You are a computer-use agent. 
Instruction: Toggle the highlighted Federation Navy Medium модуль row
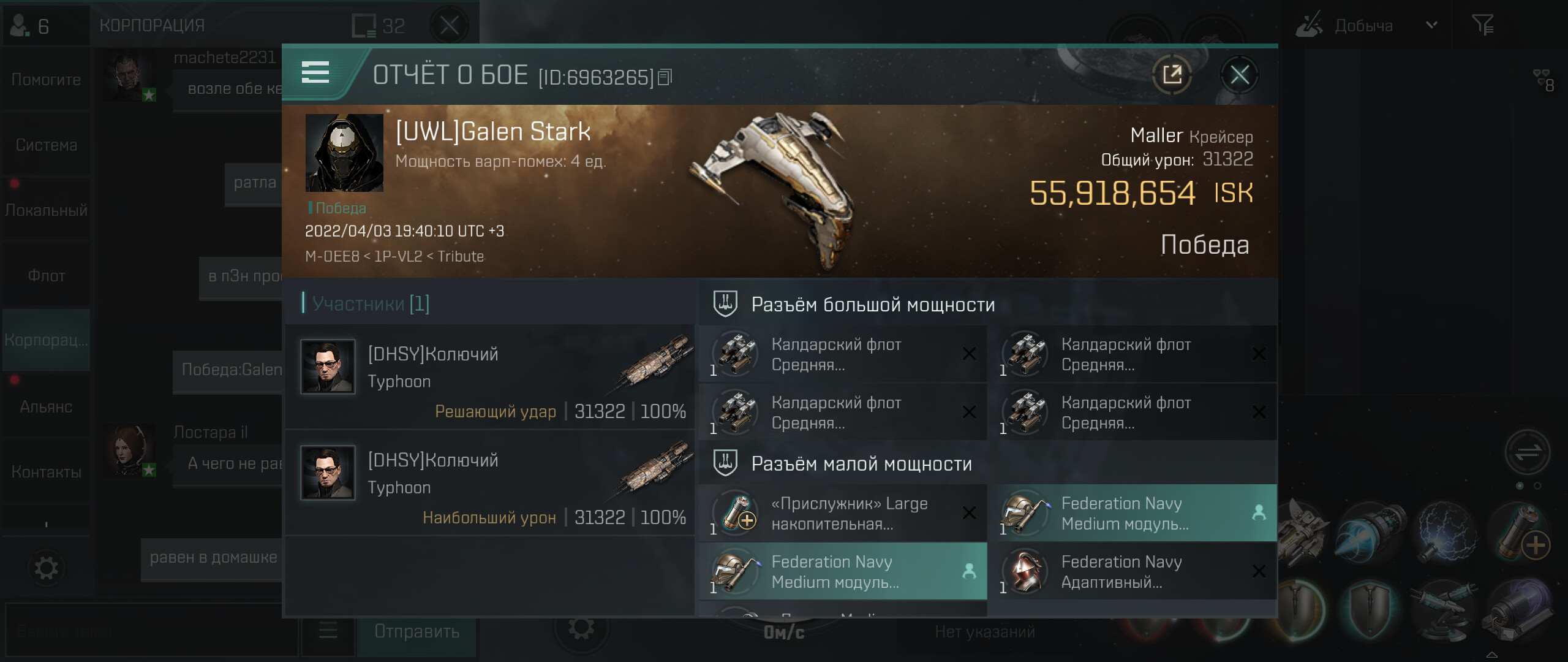[x=1133, y=513]
